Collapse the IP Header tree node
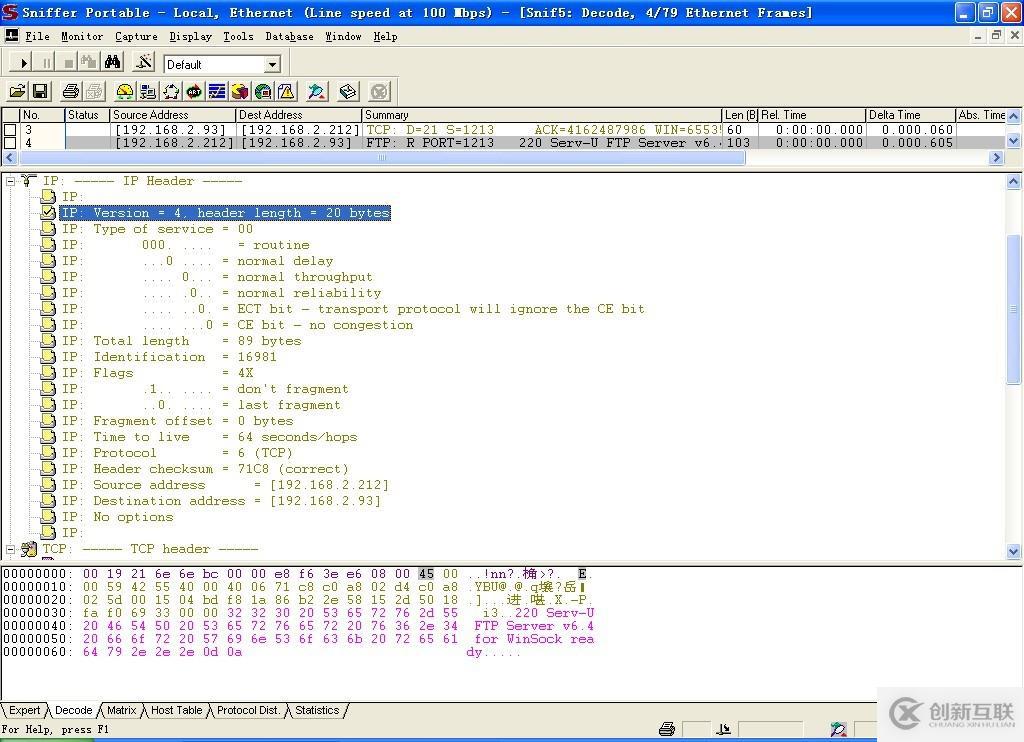The width and height of the screenshot is (1024, 742). pyautogui.click(x=10, y=181)
